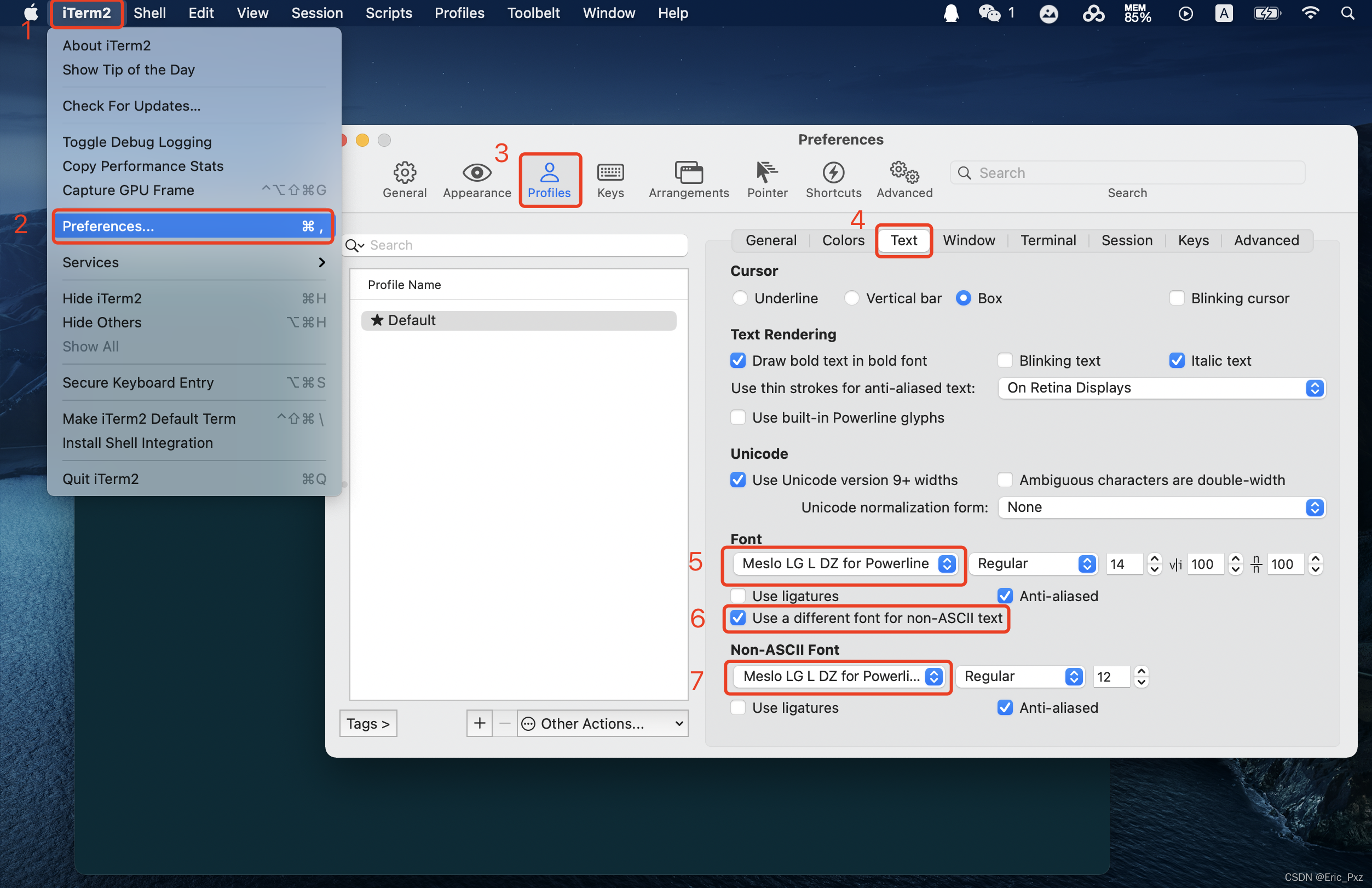Click the Preferences toolbar Search field
The image size is (1372, 888).
(1127, 173)
